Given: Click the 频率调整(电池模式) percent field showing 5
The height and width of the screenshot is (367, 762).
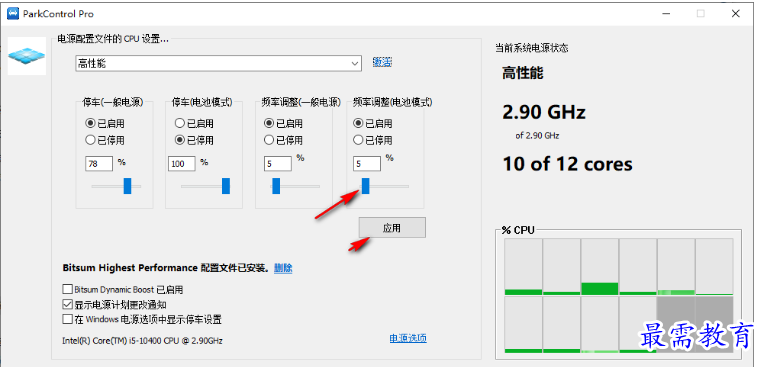Looking at the screenshot, I should 367,164.
